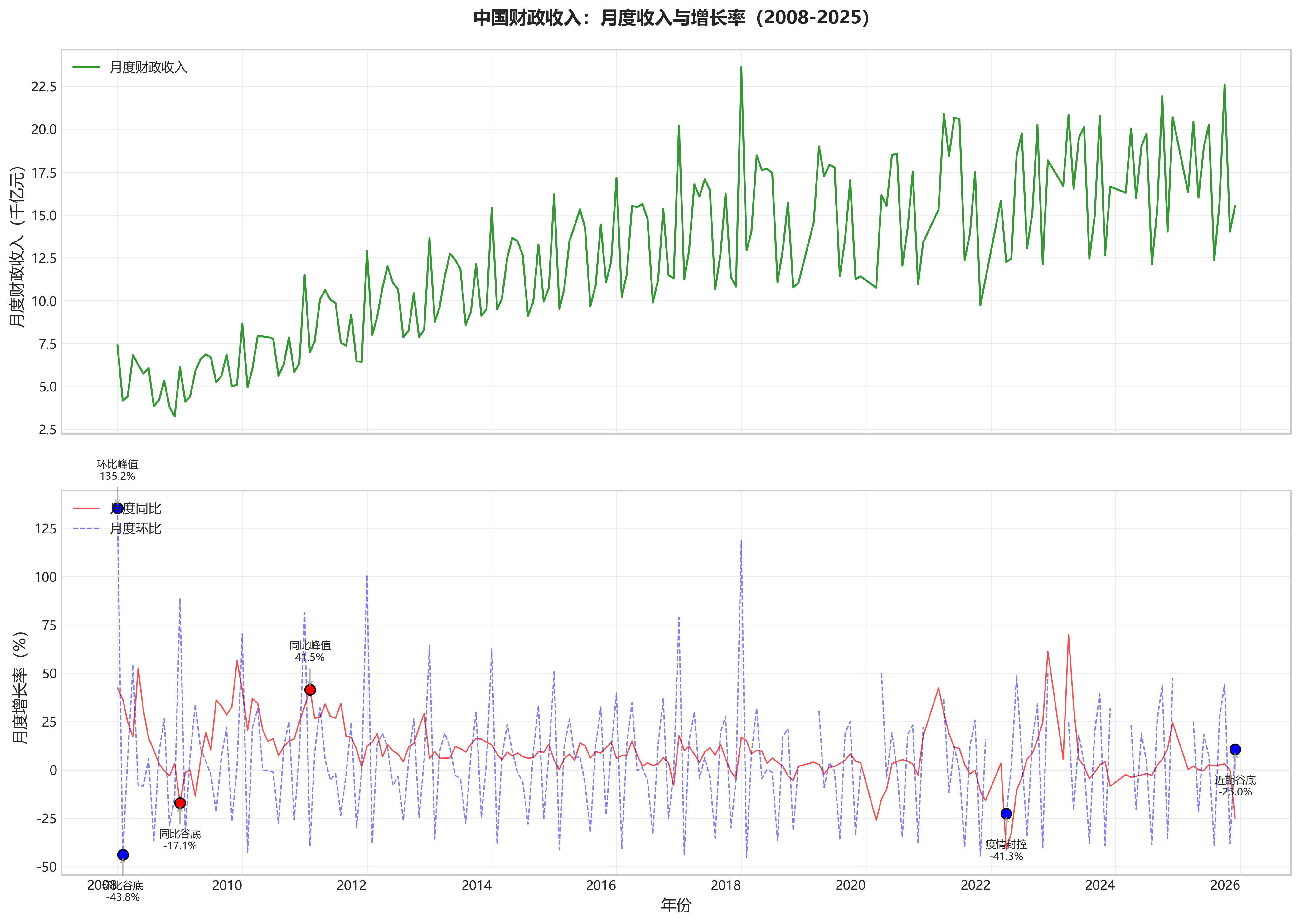Click the 环比峰值 135.2% annotation label
This screenshot has height=924, width=1300.
pos(117,470)
